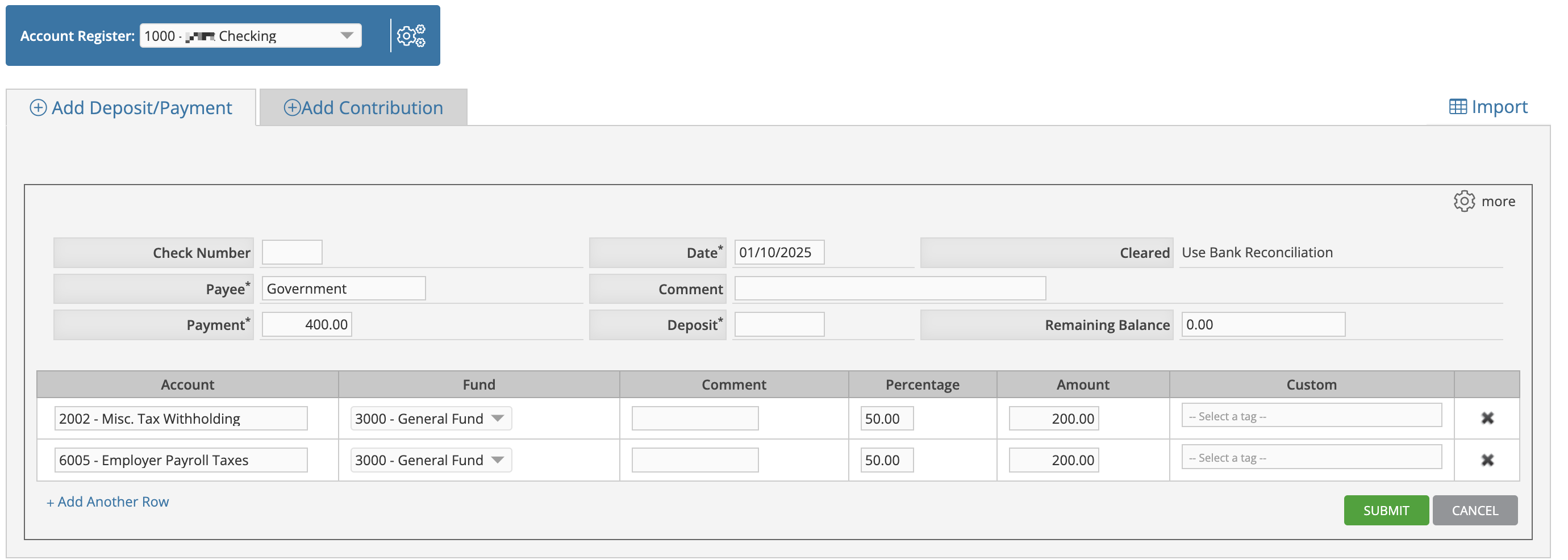1568x560 pixels.
Task: Click the Import table icon
Action: (x=1457, y=107)
